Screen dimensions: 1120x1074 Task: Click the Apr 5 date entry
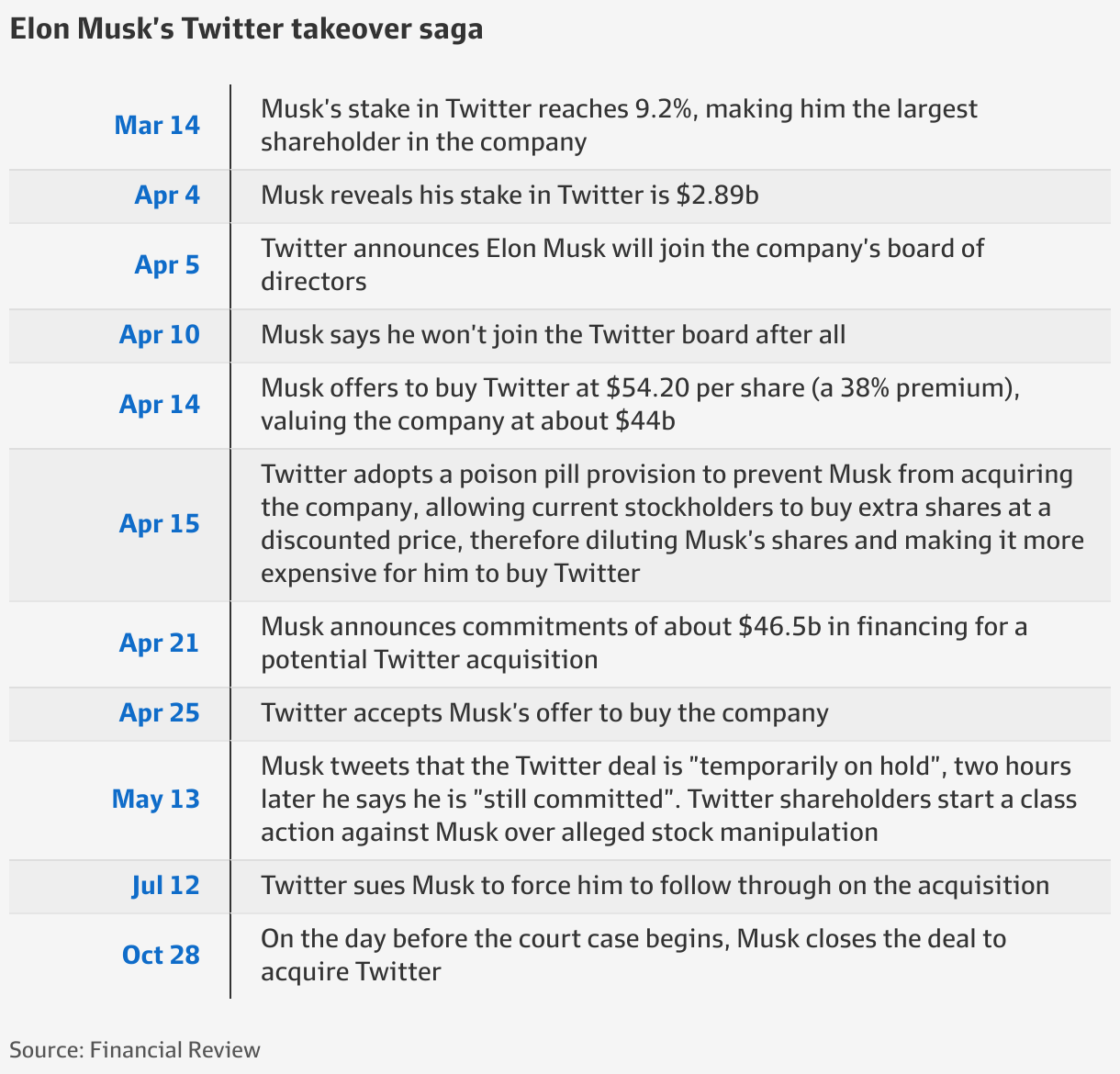pyautogui.click(x=167, y=264)
